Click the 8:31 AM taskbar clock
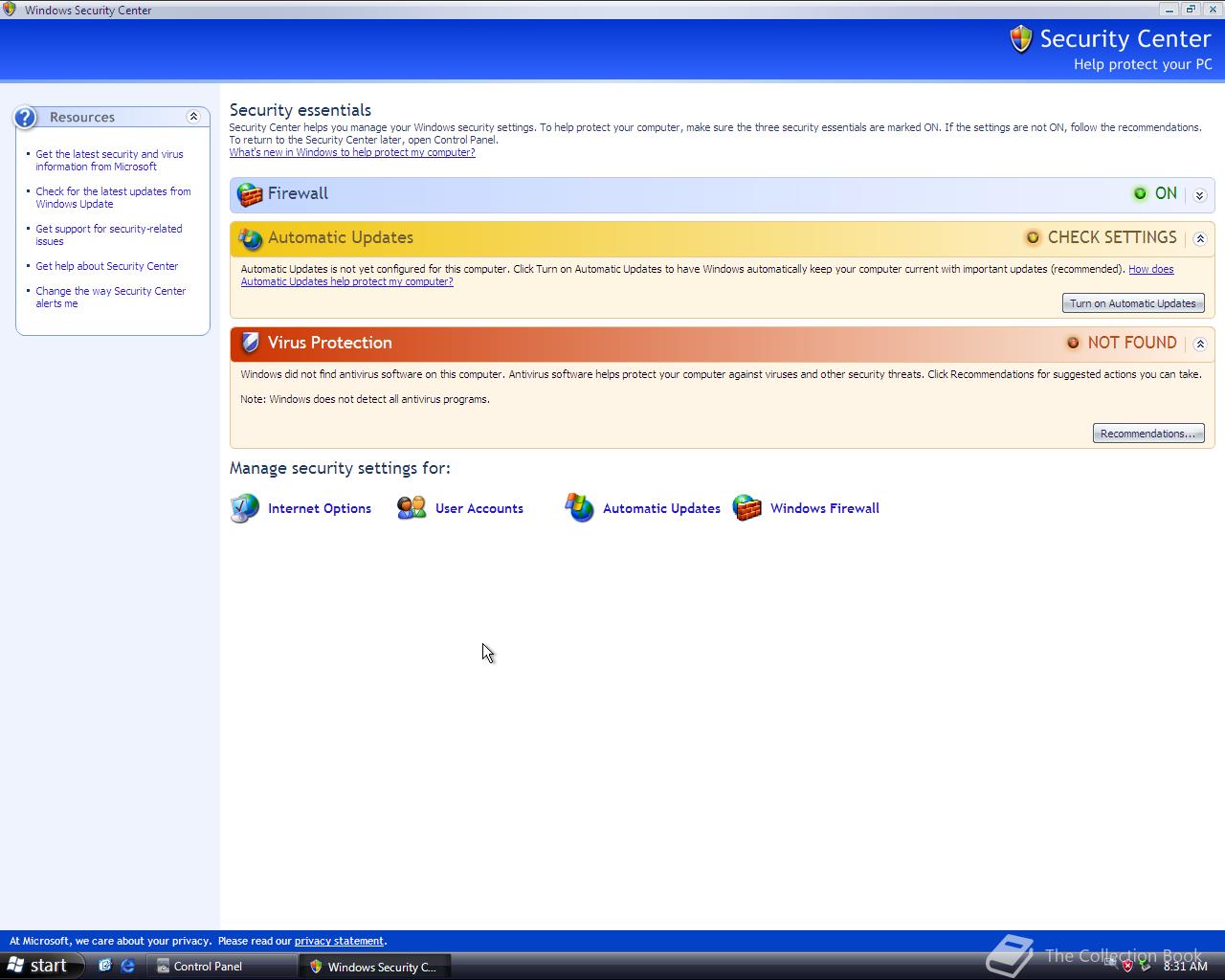The height and width of the screenshot is (980, 1225). (x=1186, y=966)
